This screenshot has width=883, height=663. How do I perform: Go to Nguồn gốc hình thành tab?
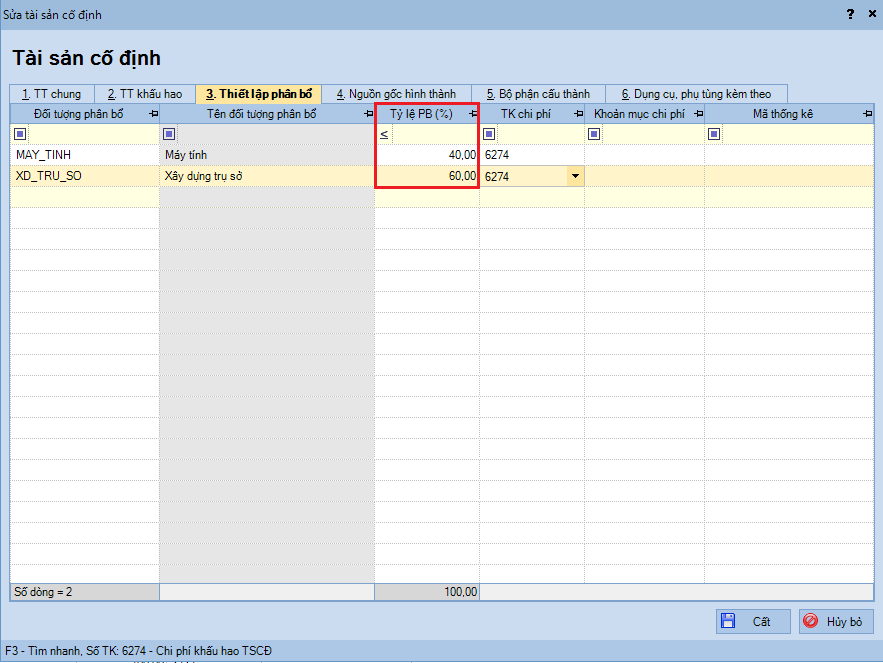[396, 94]
